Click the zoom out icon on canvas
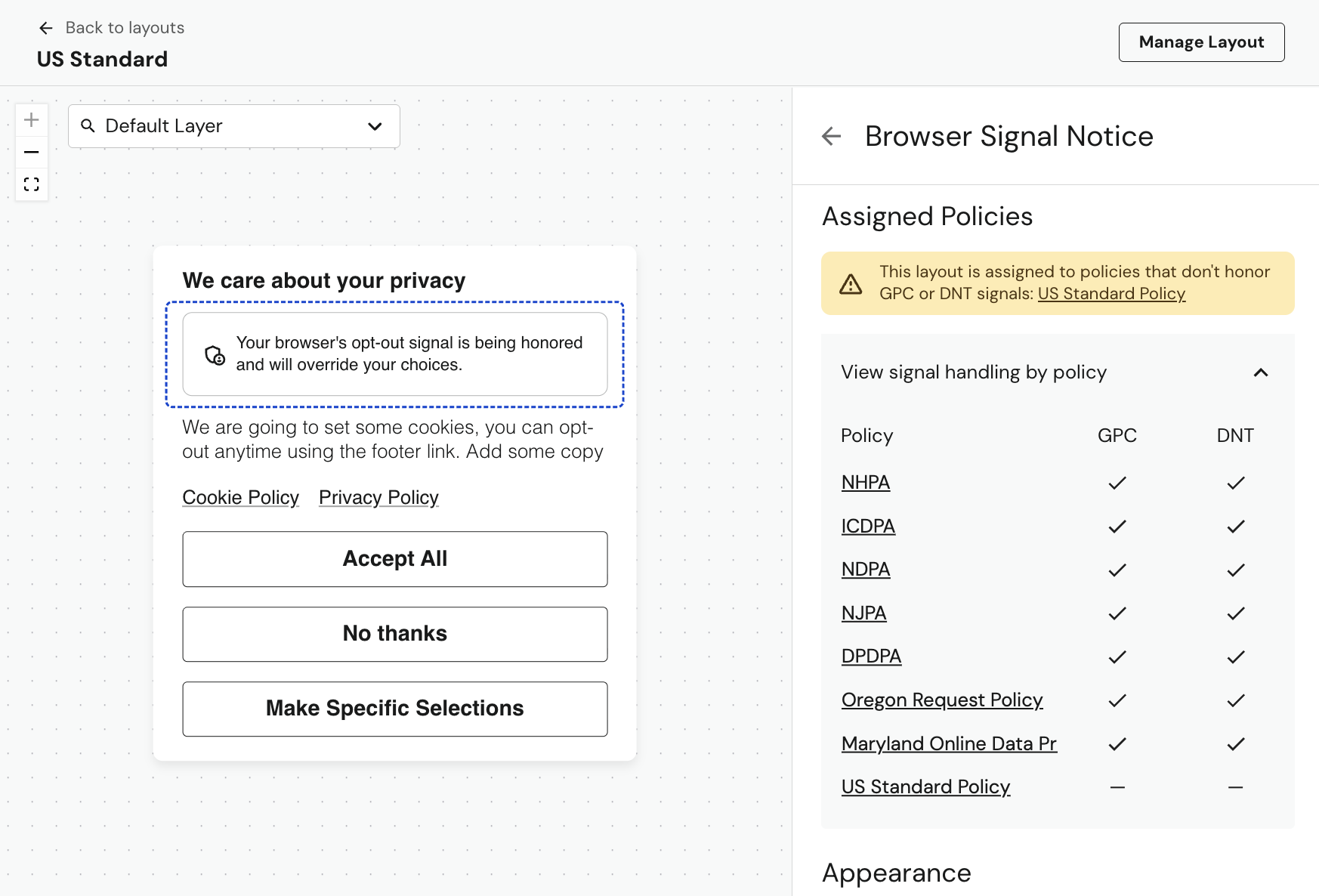1319x896 pixels. click(32, 152)
